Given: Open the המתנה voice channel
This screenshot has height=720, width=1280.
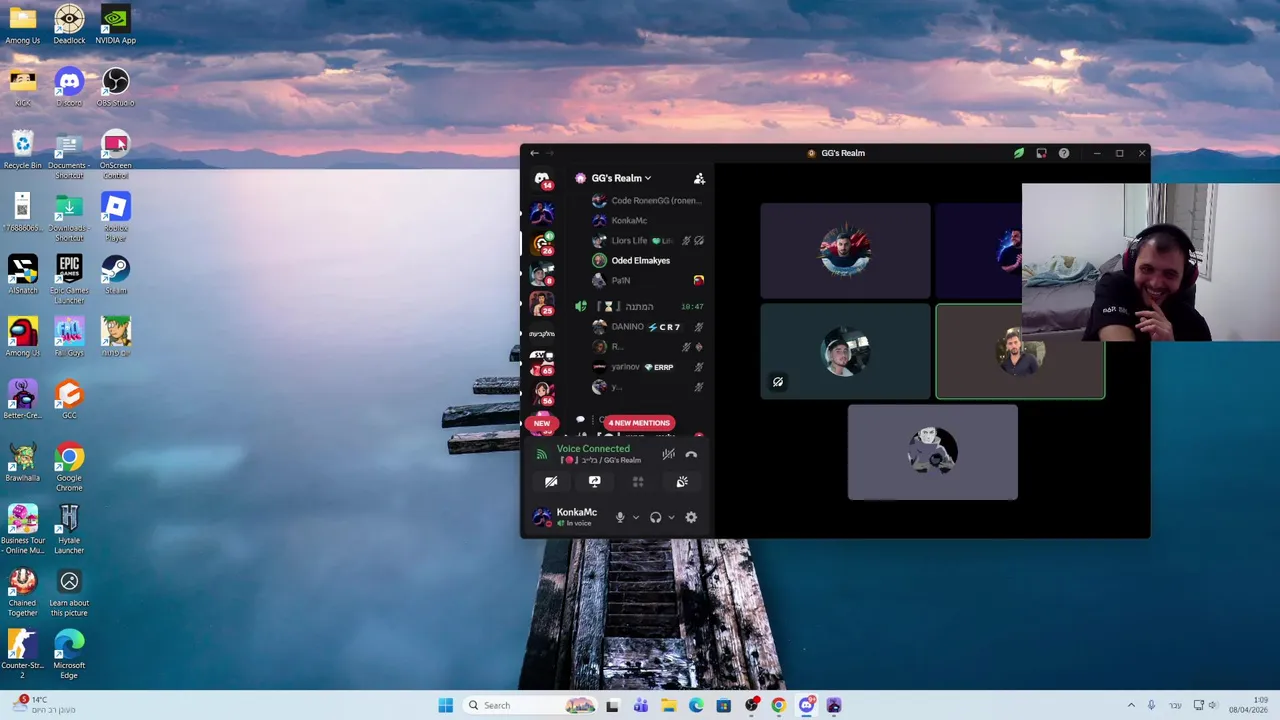Looking at the screenshot, I should coord(640,307).
